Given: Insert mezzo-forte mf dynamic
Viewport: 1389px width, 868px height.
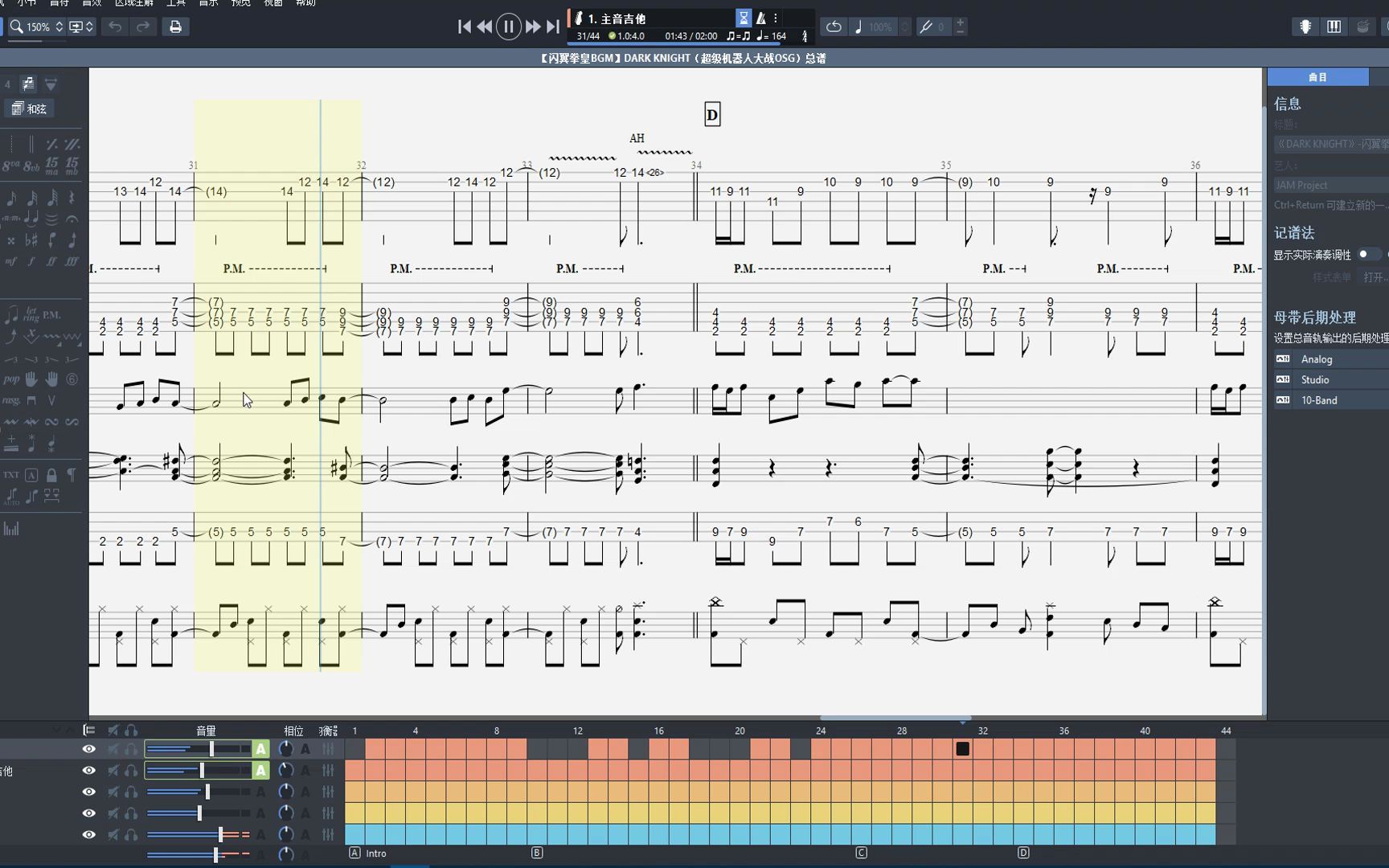Looking at the screenshot, I should pyautogui.click(x=10, y=262).
